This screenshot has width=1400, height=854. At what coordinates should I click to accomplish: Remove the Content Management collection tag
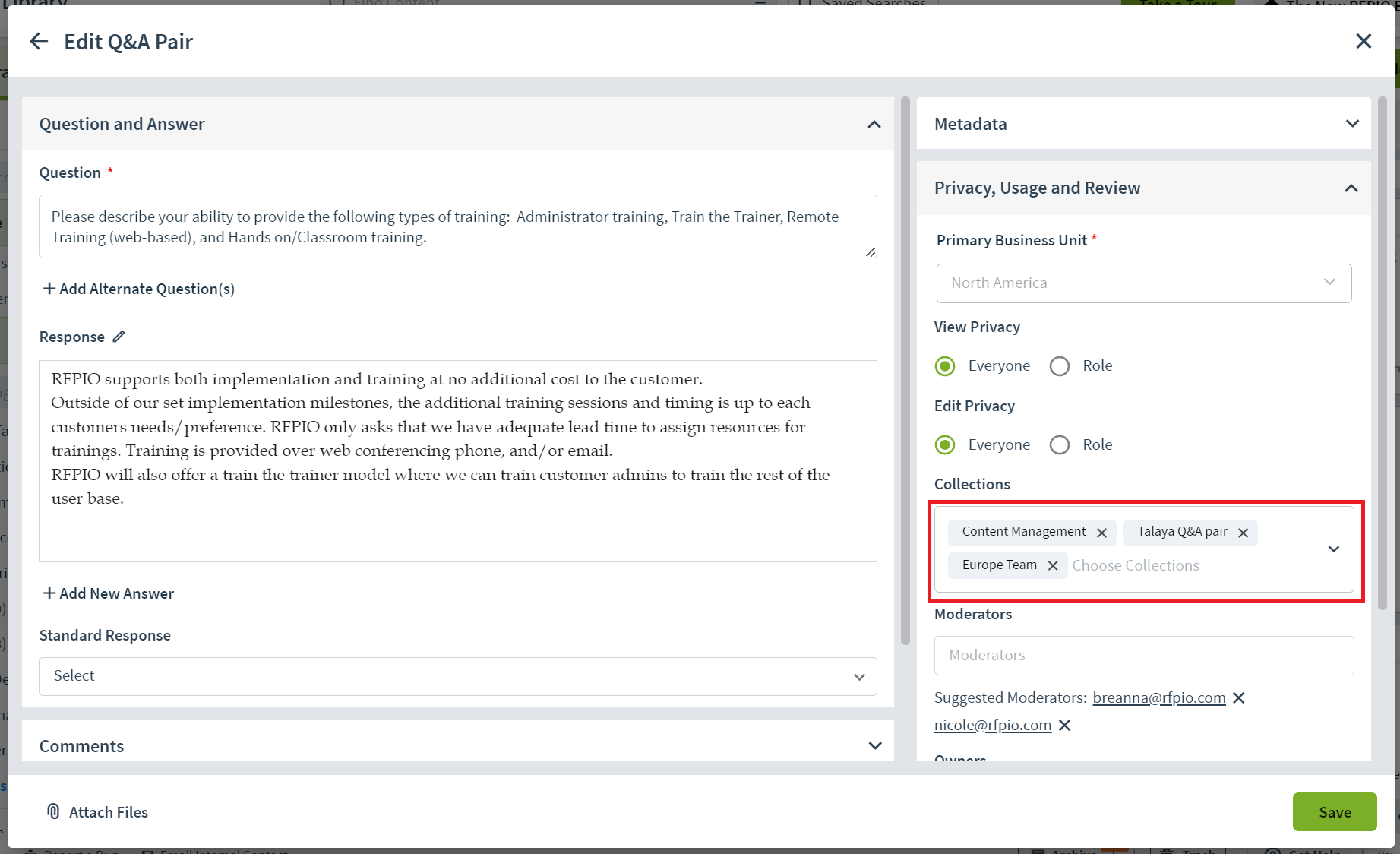click(x=1101, y=533)
